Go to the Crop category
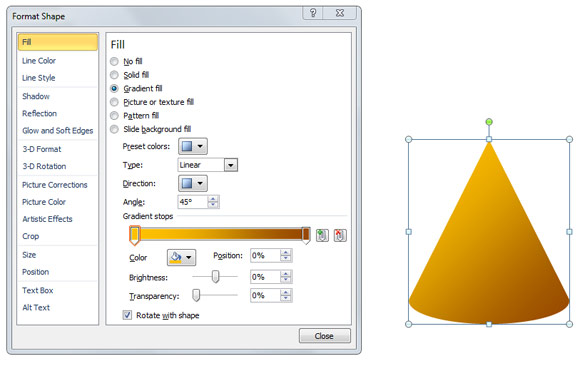This screenshot has width=580, height=366. [30, 236]
